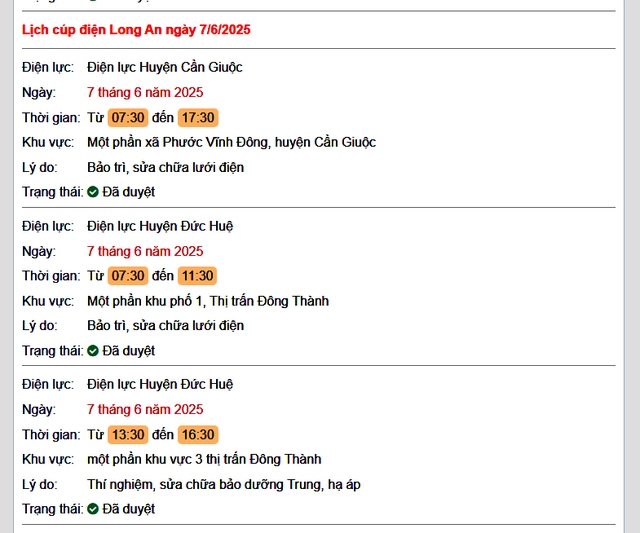Click the reason Thí nghiệm, sửa chữa bảo dưỡng
This screenshot has height=533, width=640.
(x=224, y=484)
